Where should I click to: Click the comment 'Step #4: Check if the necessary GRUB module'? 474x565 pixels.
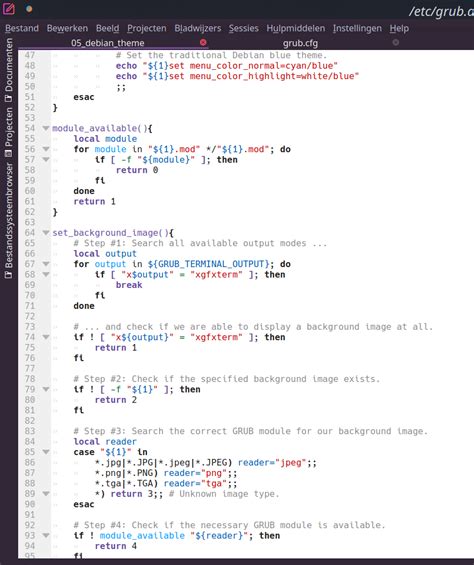click(x=229, y=525)
